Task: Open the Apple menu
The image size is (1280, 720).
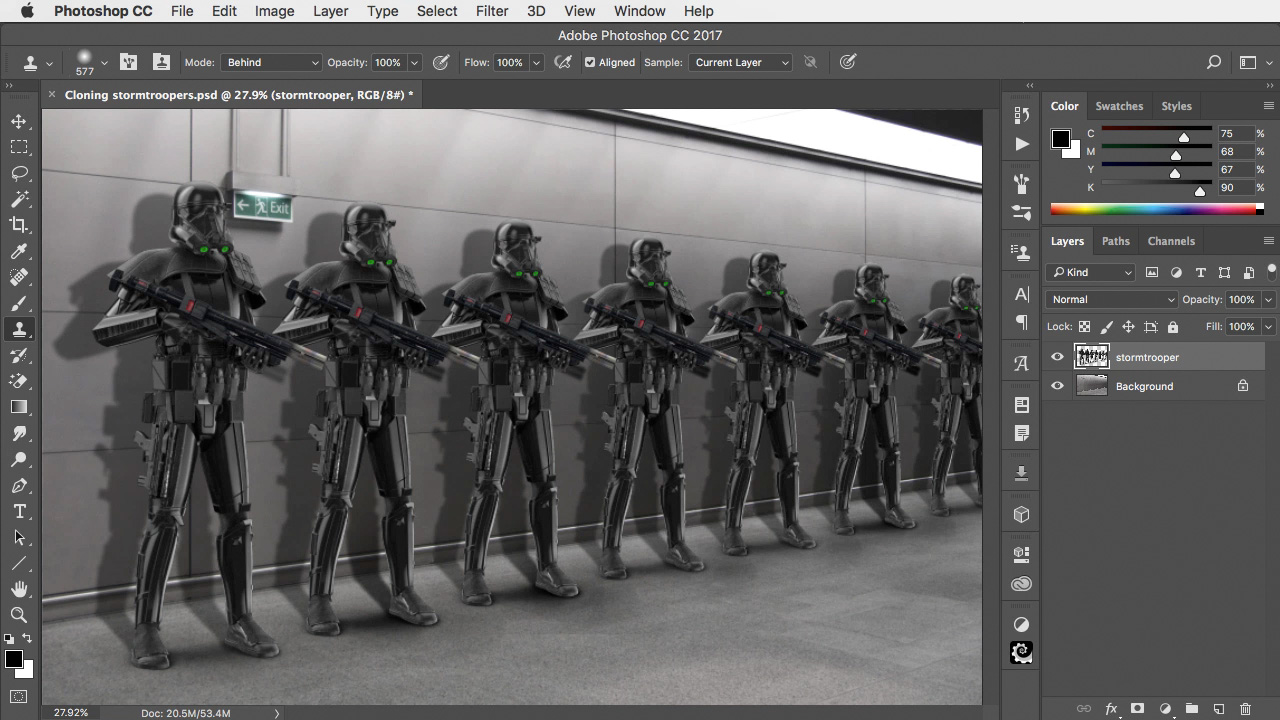Action: [27, 11]
